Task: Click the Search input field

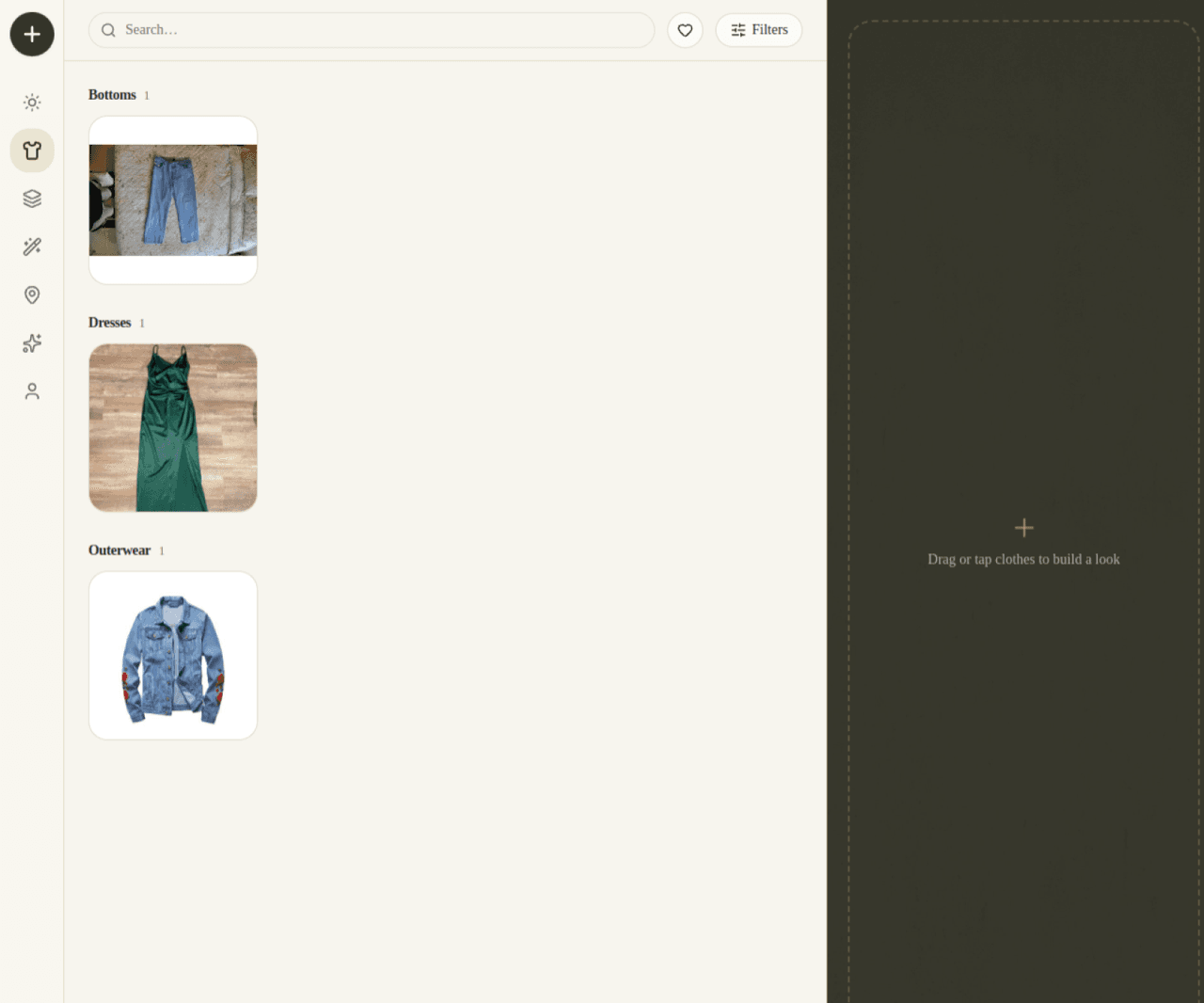Action: [372, 30]
